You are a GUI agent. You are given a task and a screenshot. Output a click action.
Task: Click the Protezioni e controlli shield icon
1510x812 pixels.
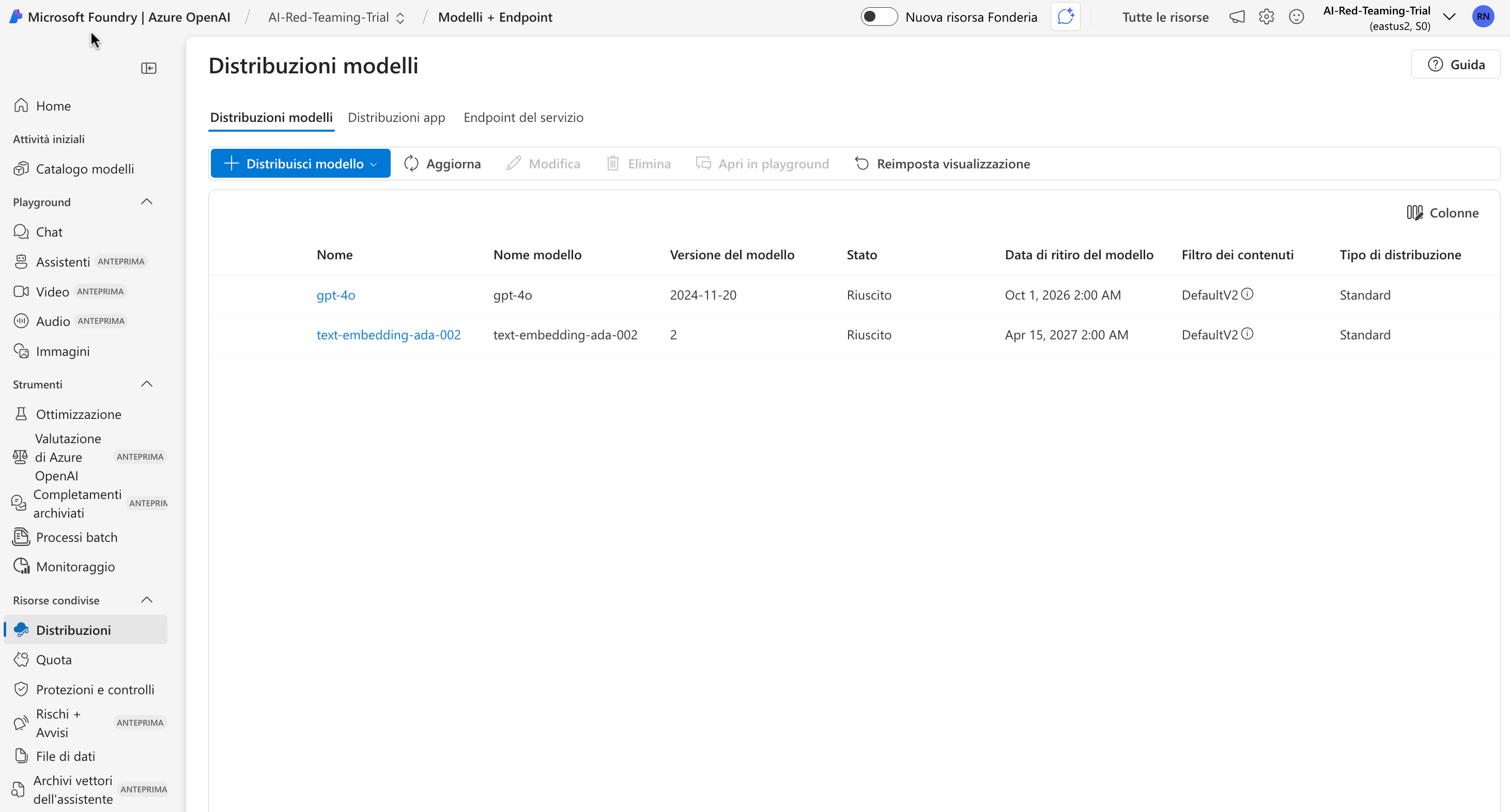[21, 690]
